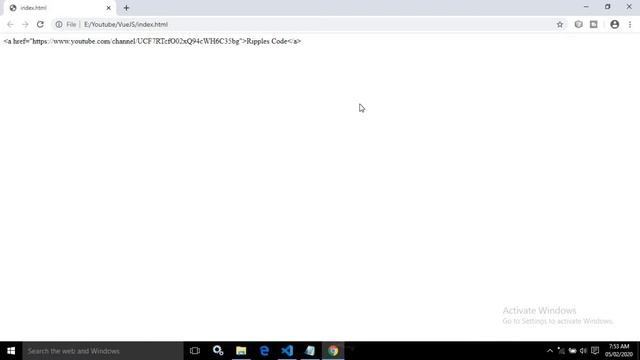
Task: Click the Ripples Code anchor markup text
Action: point(152,41)
